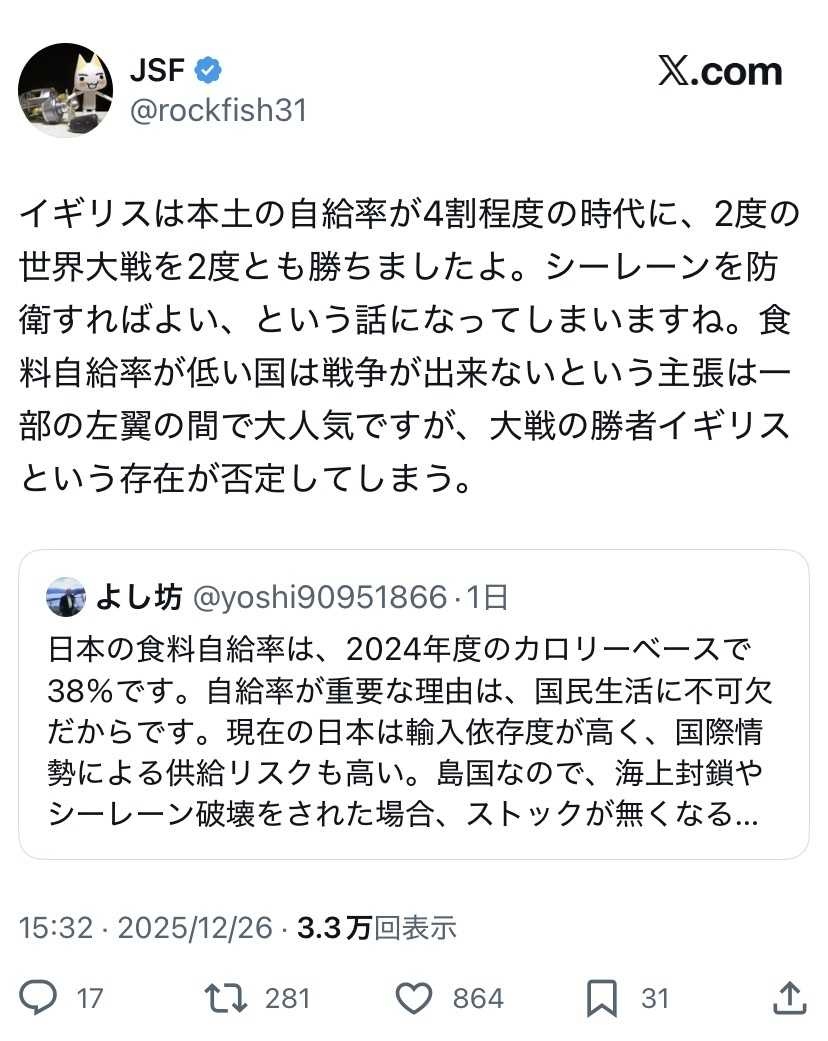The image size is (828, 1041).
Task: Open JSF's profile avatar
Action: (65, 90)
